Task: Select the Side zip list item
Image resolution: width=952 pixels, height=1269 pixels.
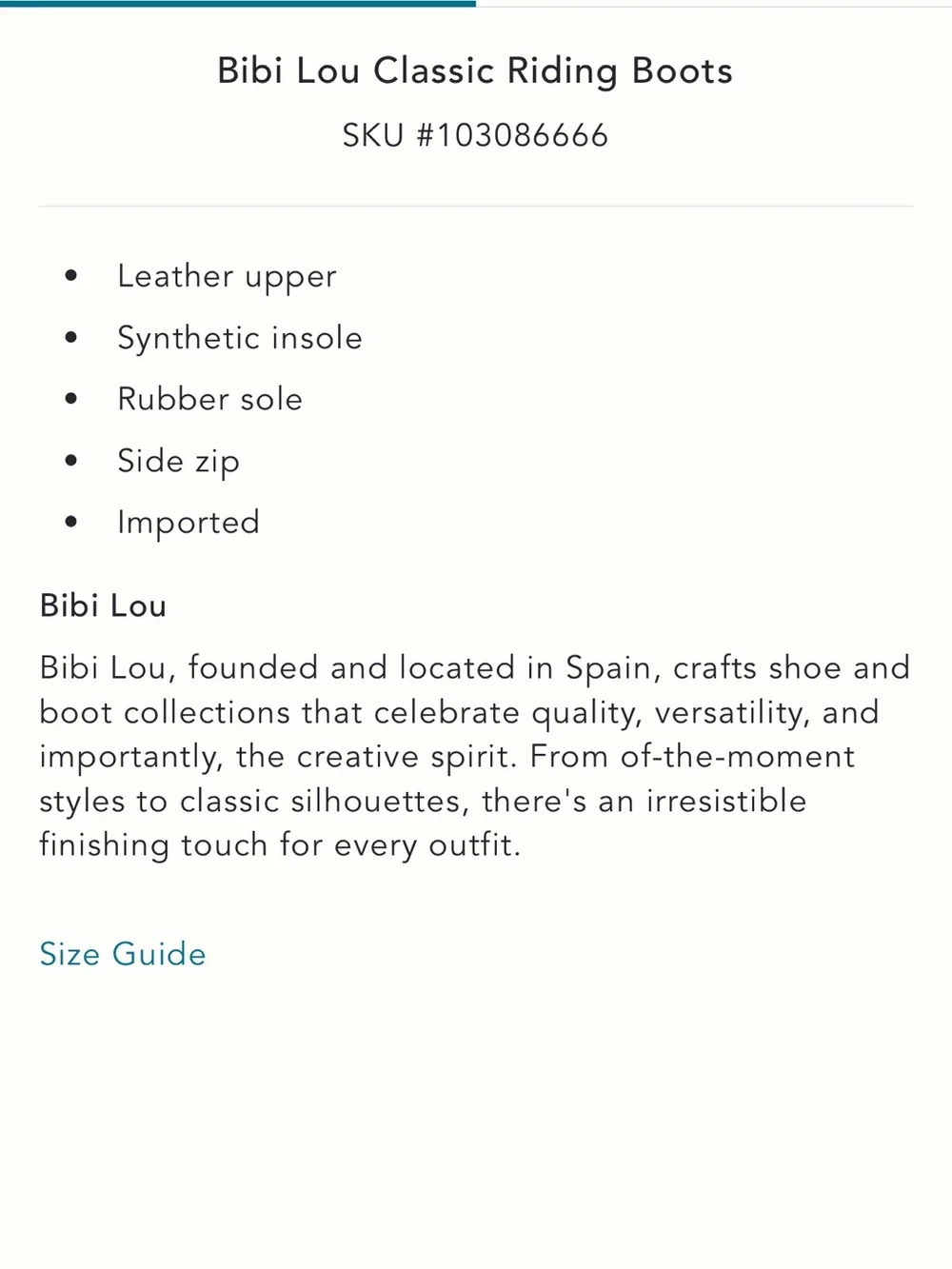Action: click(178, 462)
